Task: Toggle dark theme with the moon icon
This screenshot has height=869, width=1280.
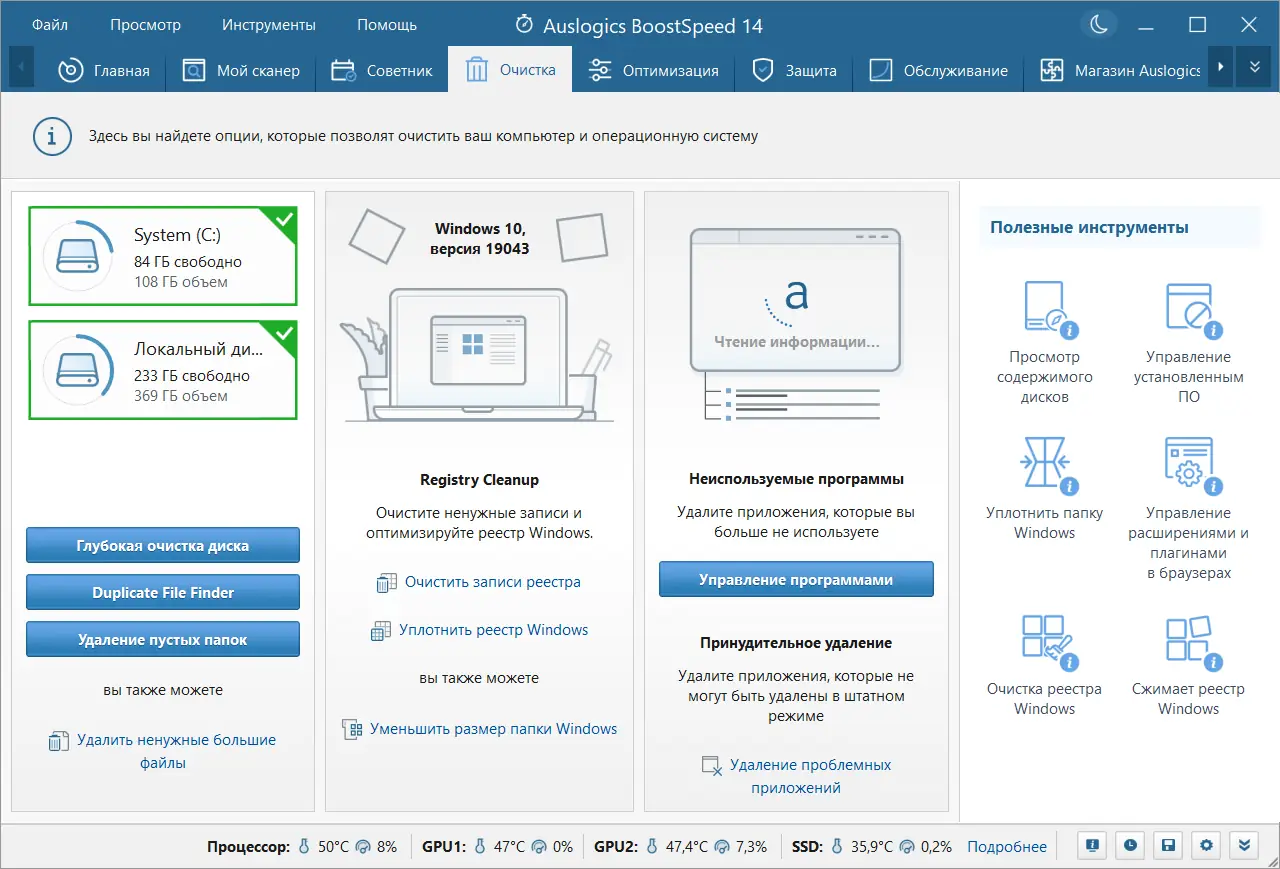Action: tap(1099, 24)
